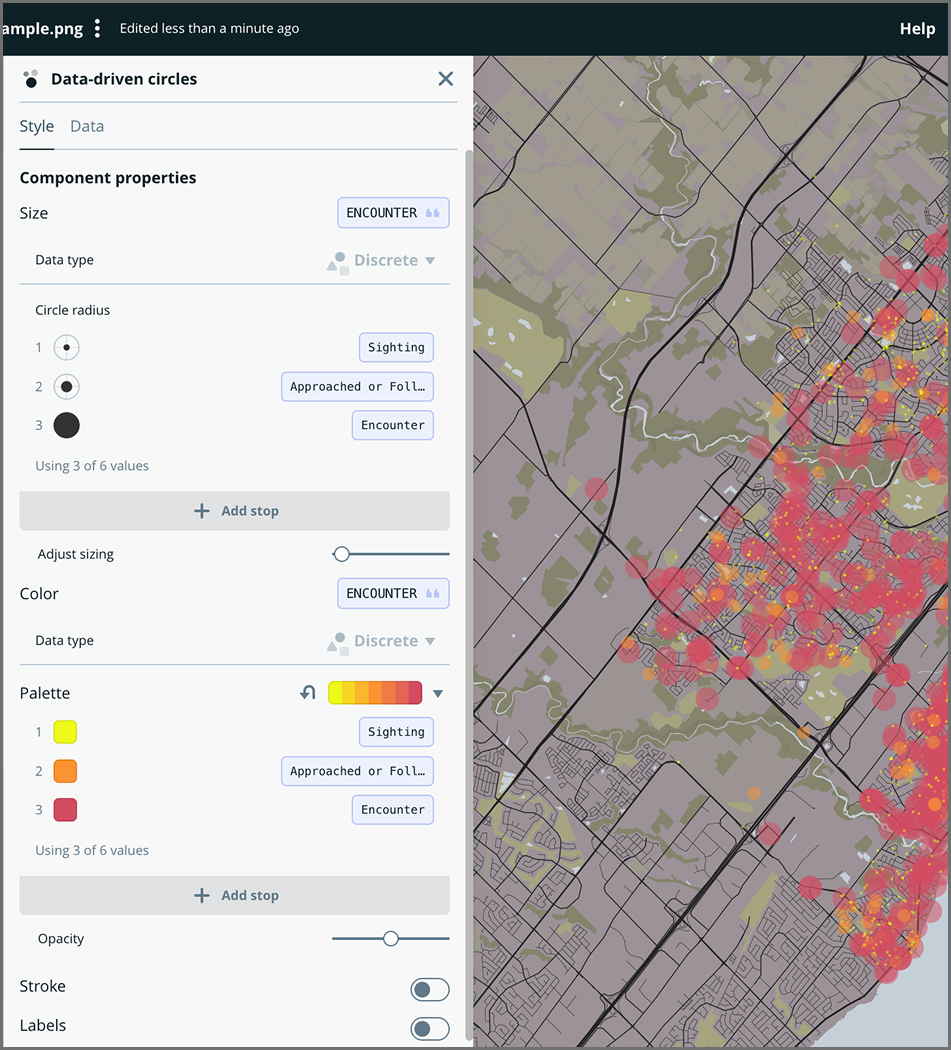Select the Style tab

(x=36, y=126)
